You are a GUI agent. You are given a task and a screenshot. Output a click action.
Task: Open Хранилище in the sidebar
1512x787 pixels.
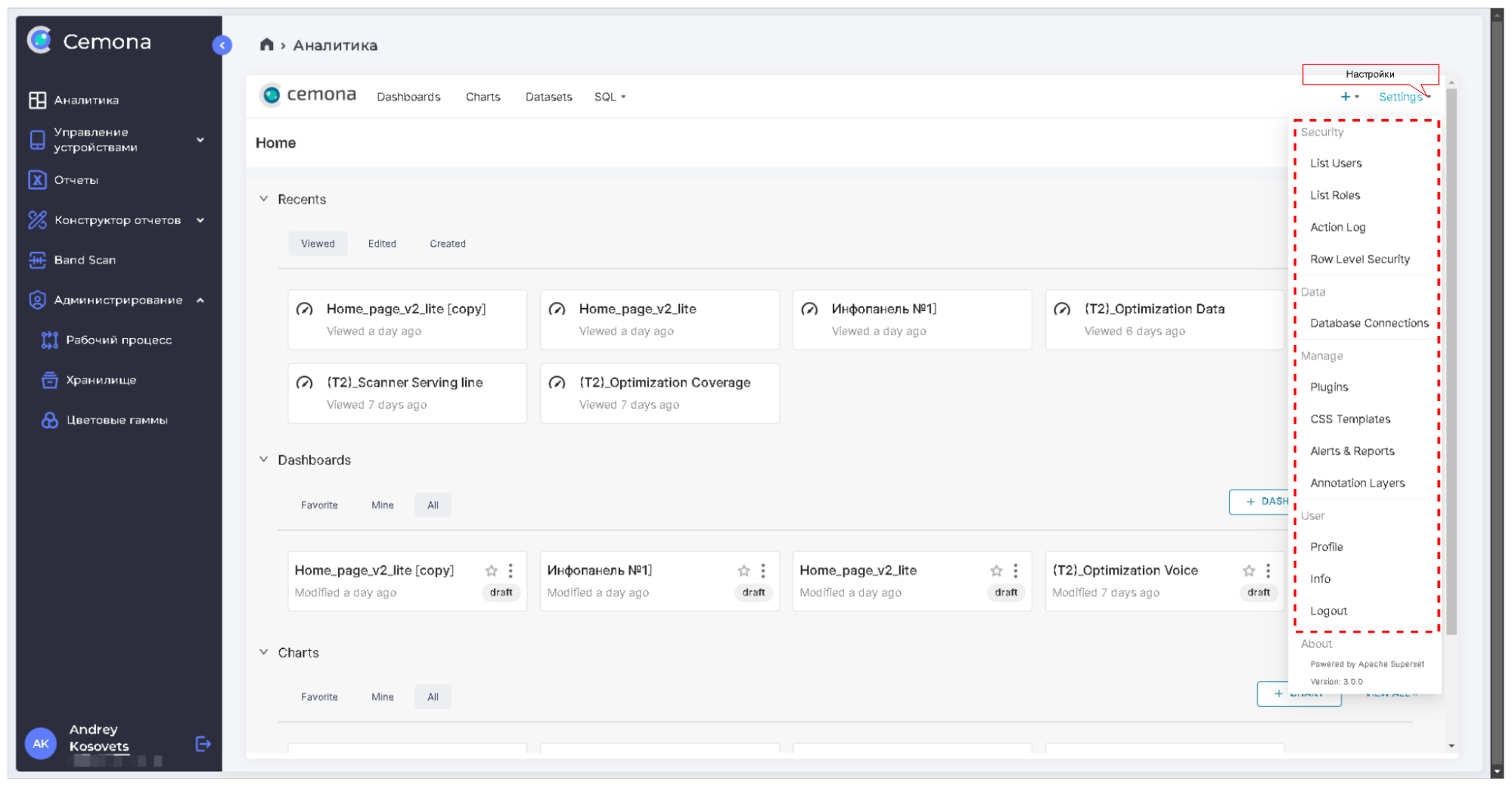click(x=101, y=381)
